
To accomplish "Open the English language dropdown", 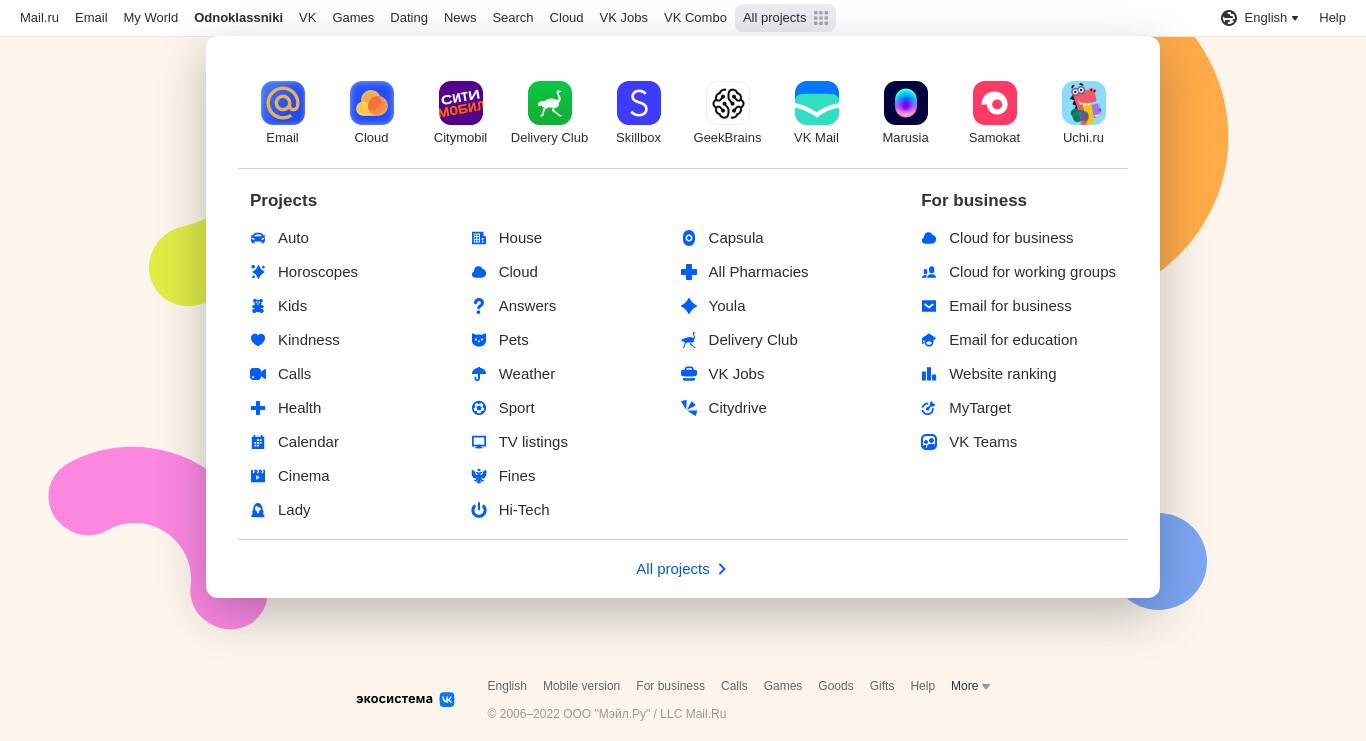I will pyautogui.click(x=1260, y=18).
